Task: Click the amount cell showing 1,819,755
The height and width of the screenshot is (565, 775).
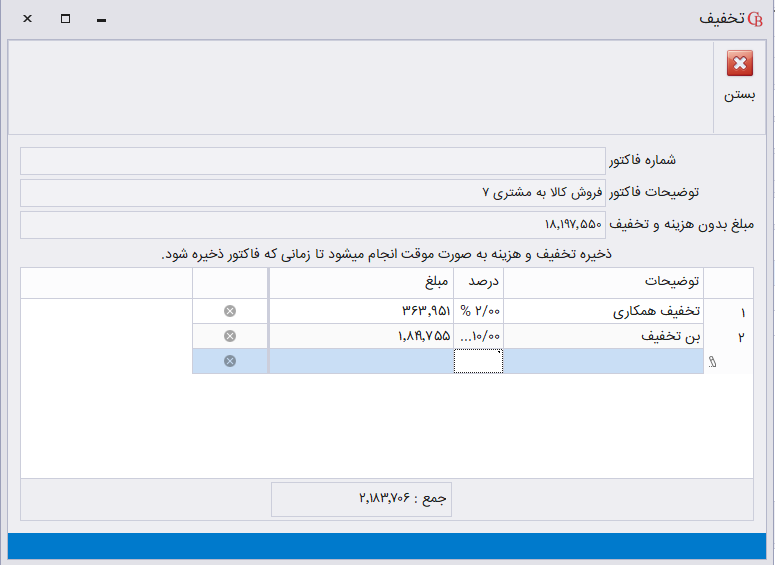Action: tap(361, 336)
